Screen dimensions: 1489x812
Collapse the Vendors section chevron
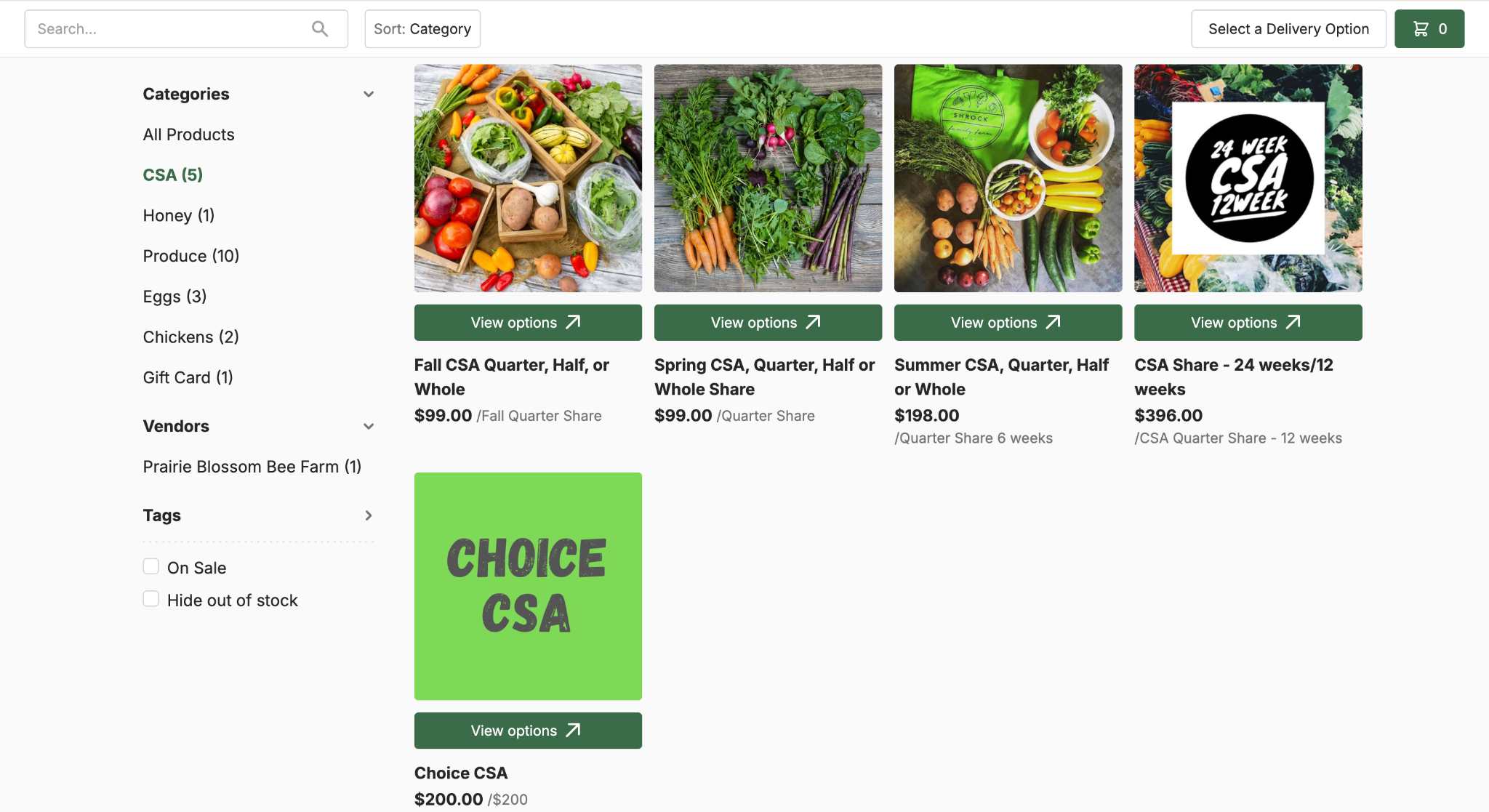tap(369, 427)
